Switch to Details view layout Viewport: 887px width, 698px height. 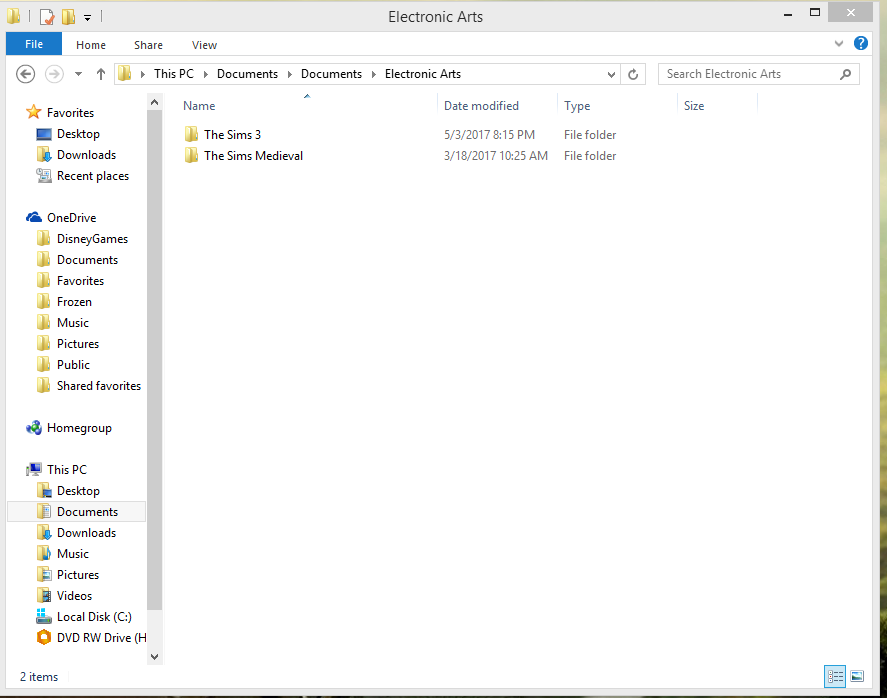[x=835, y=677]
